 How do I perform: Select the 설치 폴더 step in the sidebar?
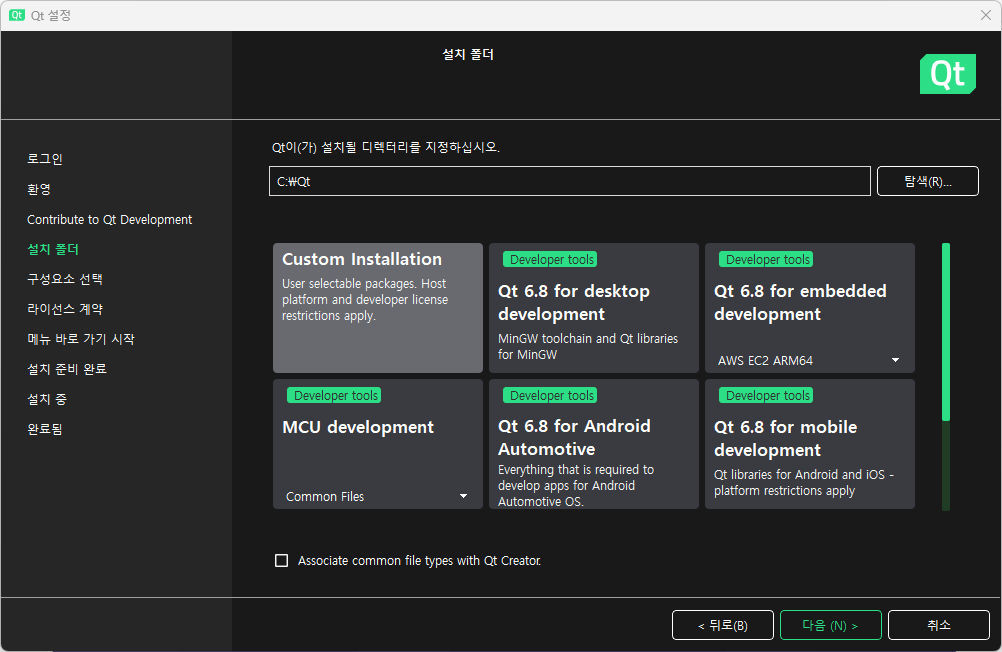click(53, 249)
